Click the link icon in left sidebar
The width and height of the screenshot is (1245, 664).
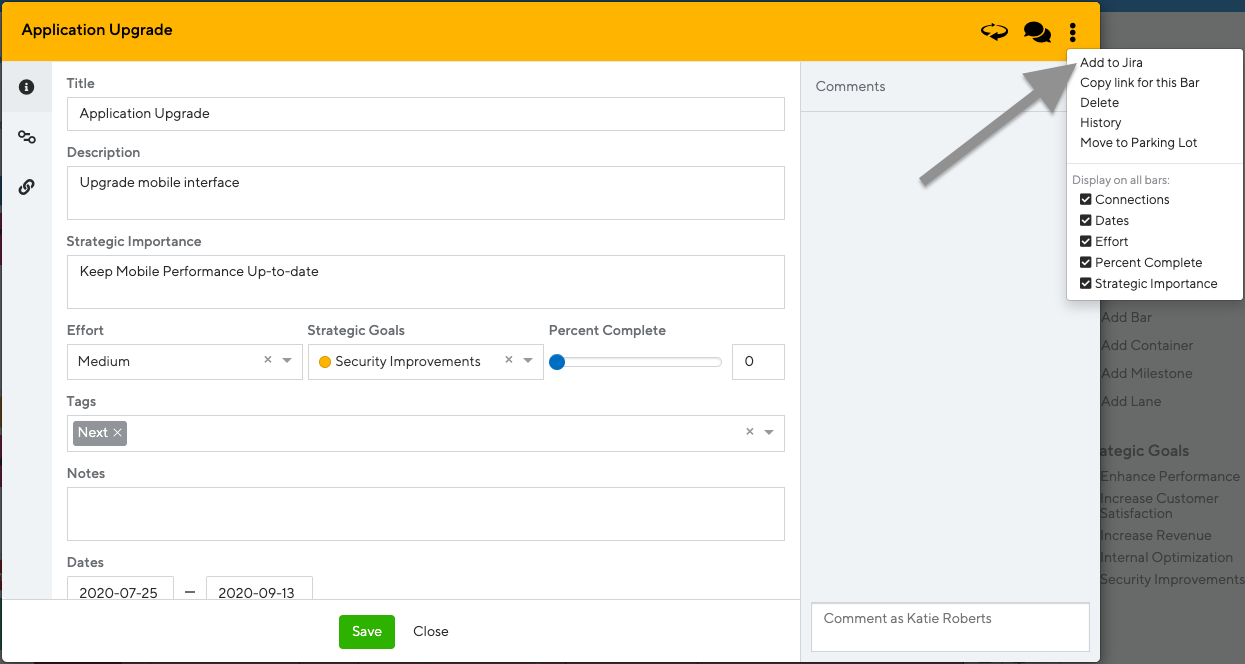(x=26, y=187)
